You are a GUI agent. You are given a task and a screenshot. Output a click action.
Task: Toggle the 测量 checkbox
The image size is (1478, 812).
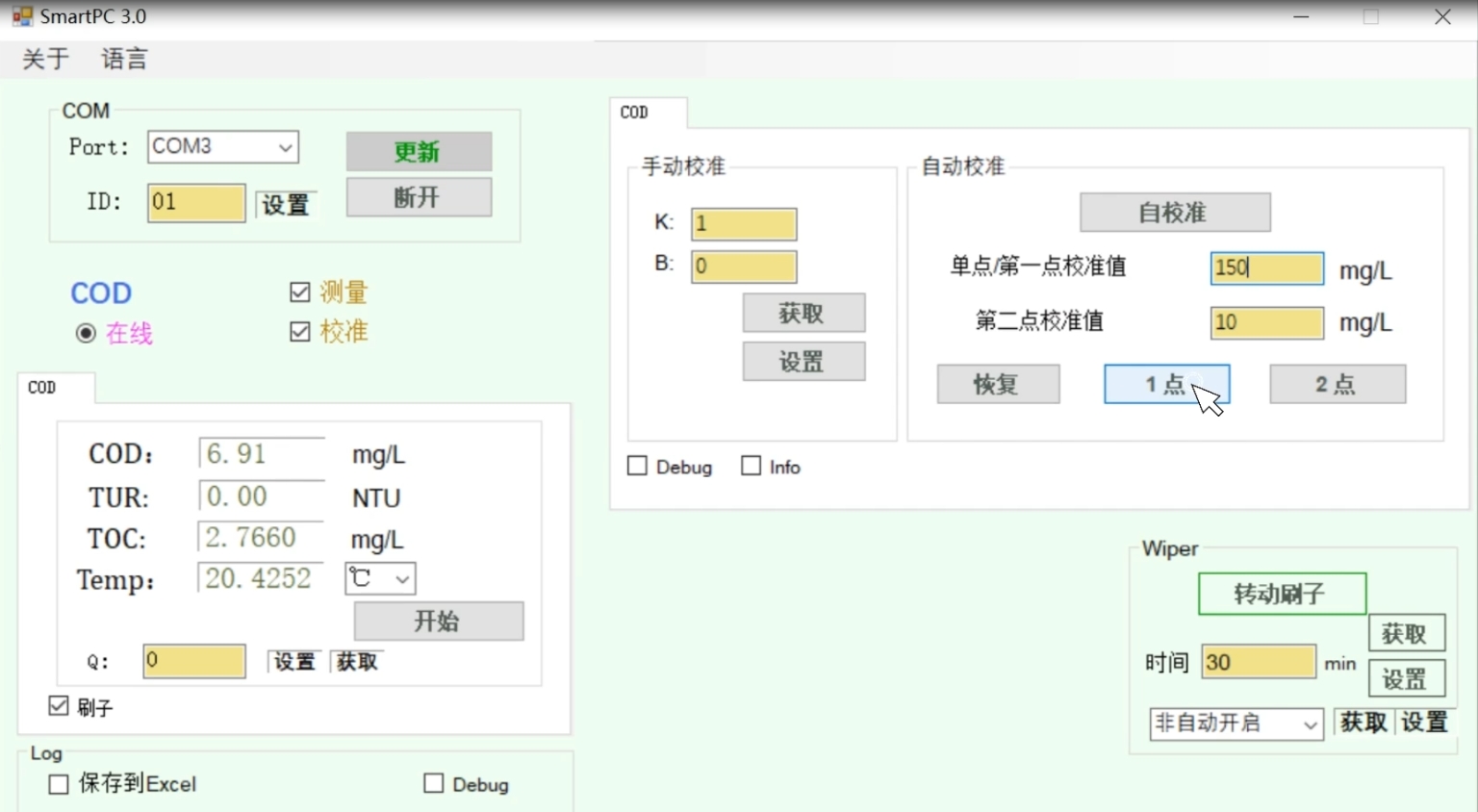[x=300, y=292]
